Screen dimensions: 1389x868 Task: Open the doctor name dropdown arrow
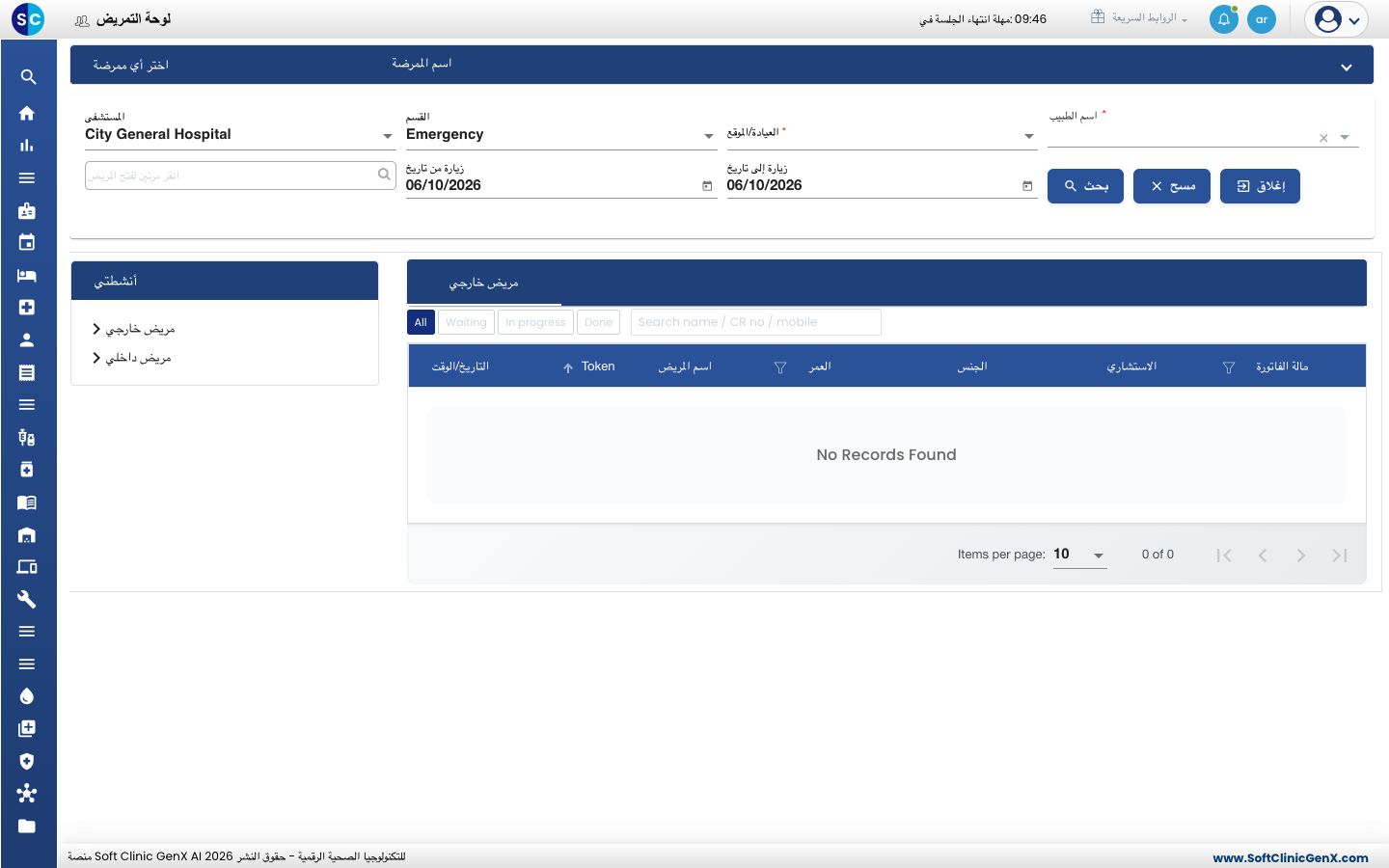tap(1345, 138)
